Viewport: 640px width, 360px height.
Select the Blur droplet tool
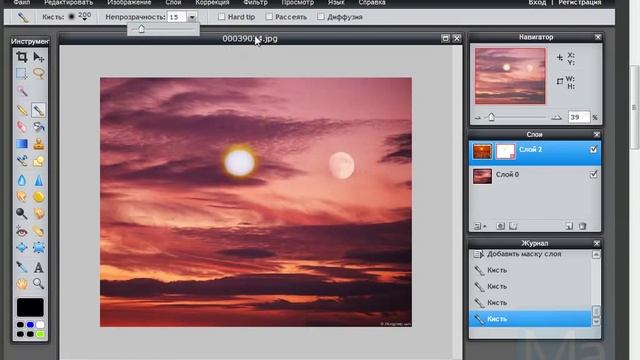pyautogui.click(x=22, y=180)
